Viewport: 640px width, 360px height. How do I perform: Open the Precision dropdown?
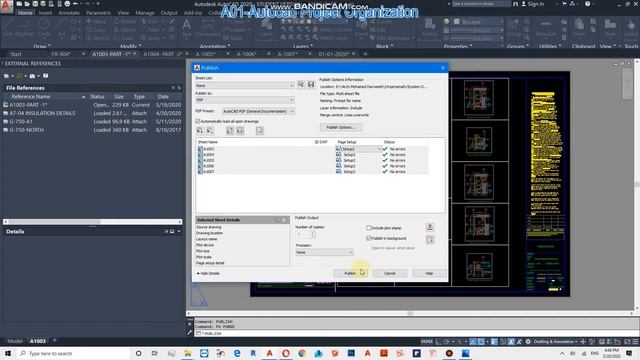324,252
